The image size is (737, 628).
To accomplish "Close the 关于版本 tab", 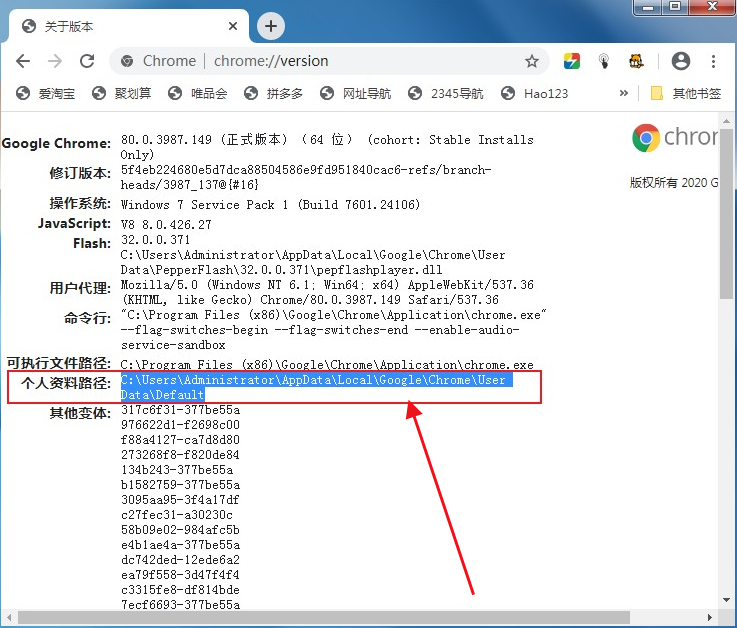I will point(233,26).
